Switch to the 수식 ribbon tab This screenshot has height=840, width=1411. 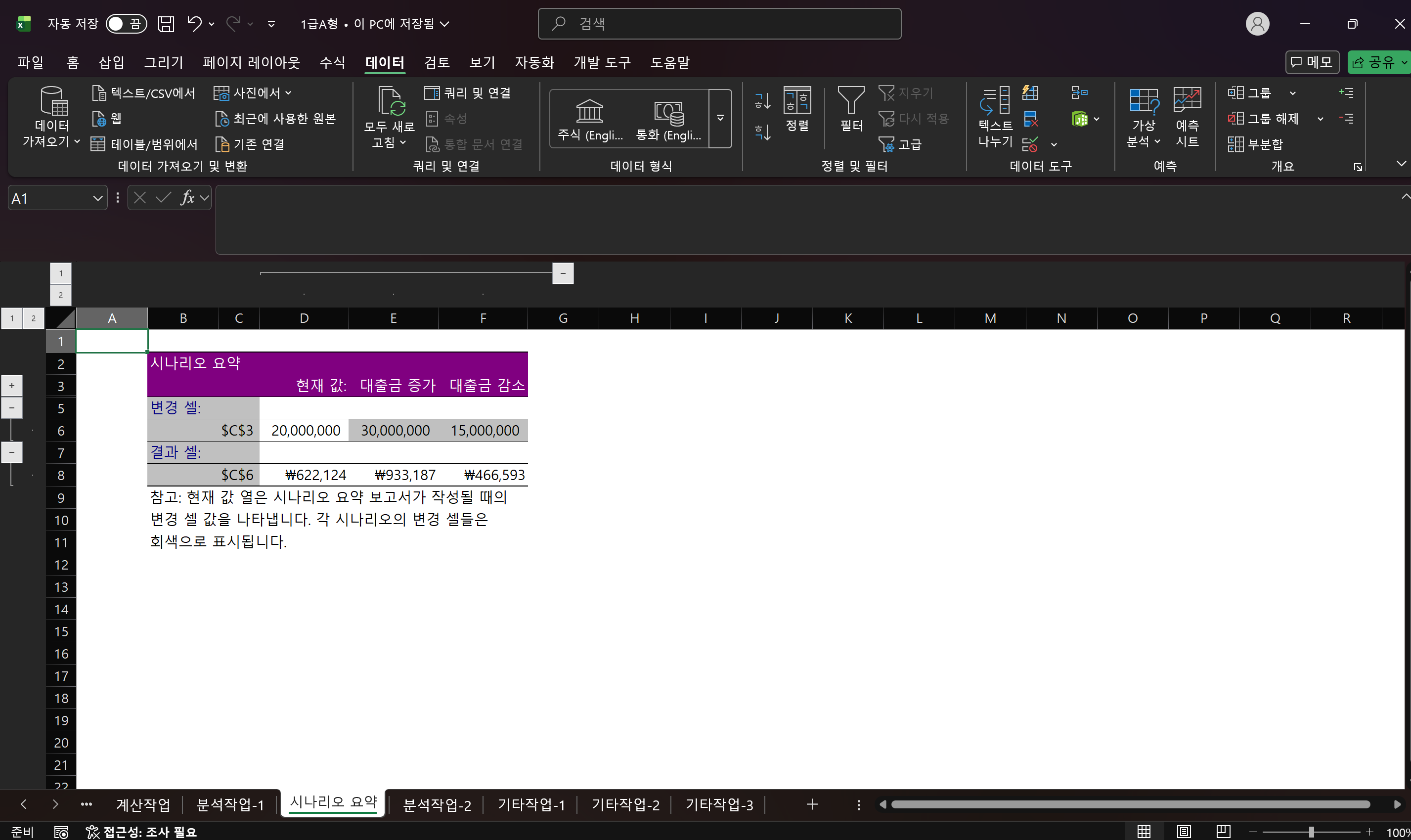[x=332, y=62]
